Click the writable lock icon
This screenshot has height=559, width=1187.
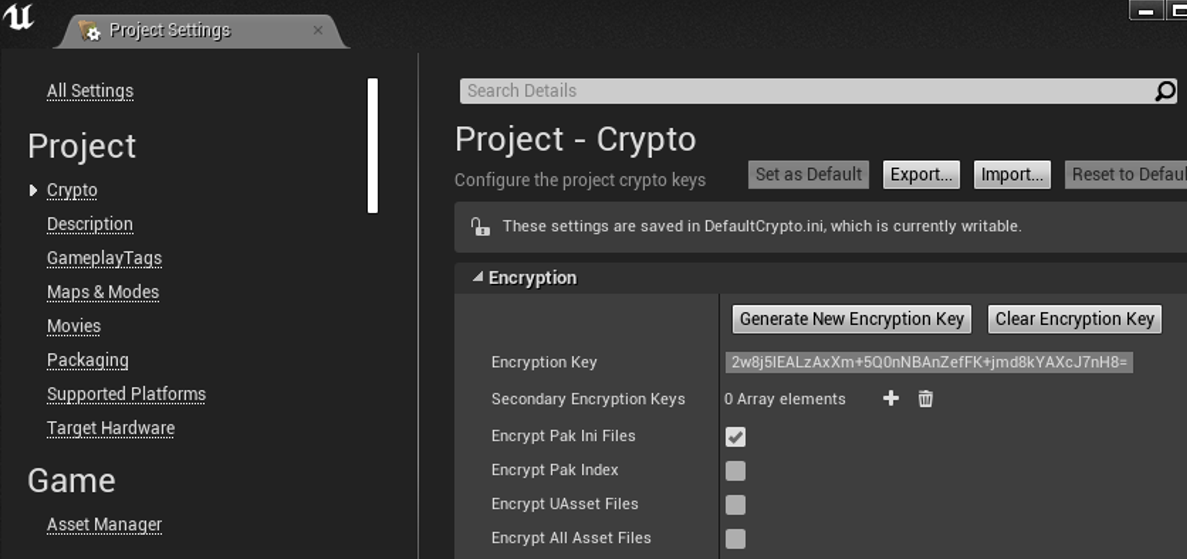click(480, 226)
